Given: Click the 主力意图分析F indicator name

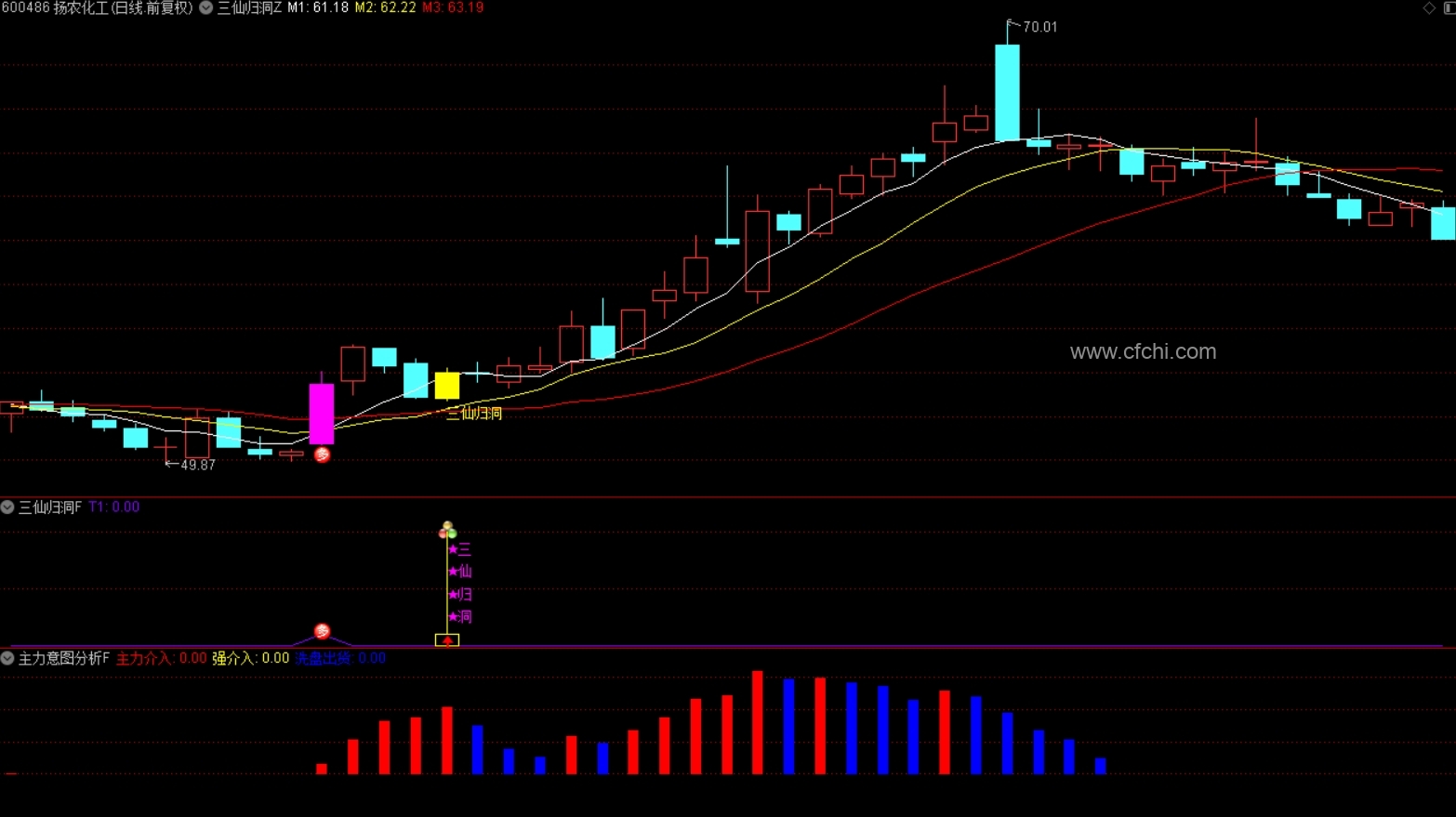Looking at the screenshot, I should click(64, 658).
